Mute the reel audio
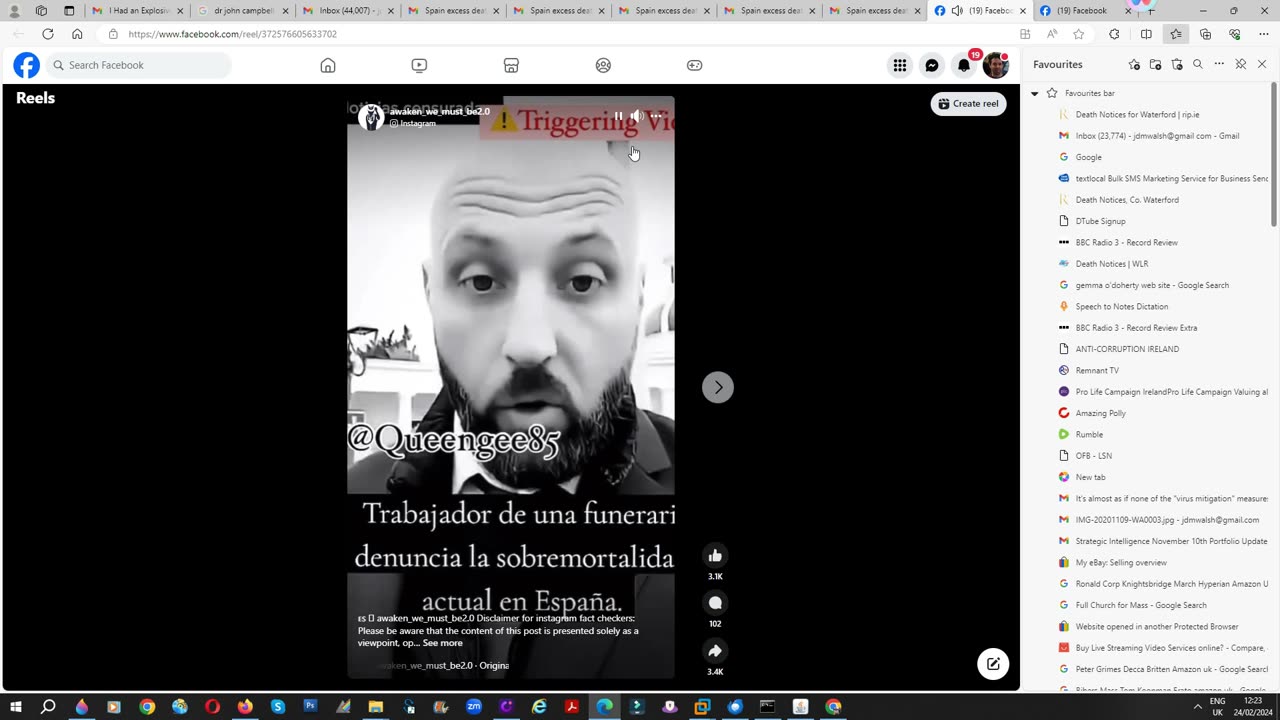 (637, 116)
